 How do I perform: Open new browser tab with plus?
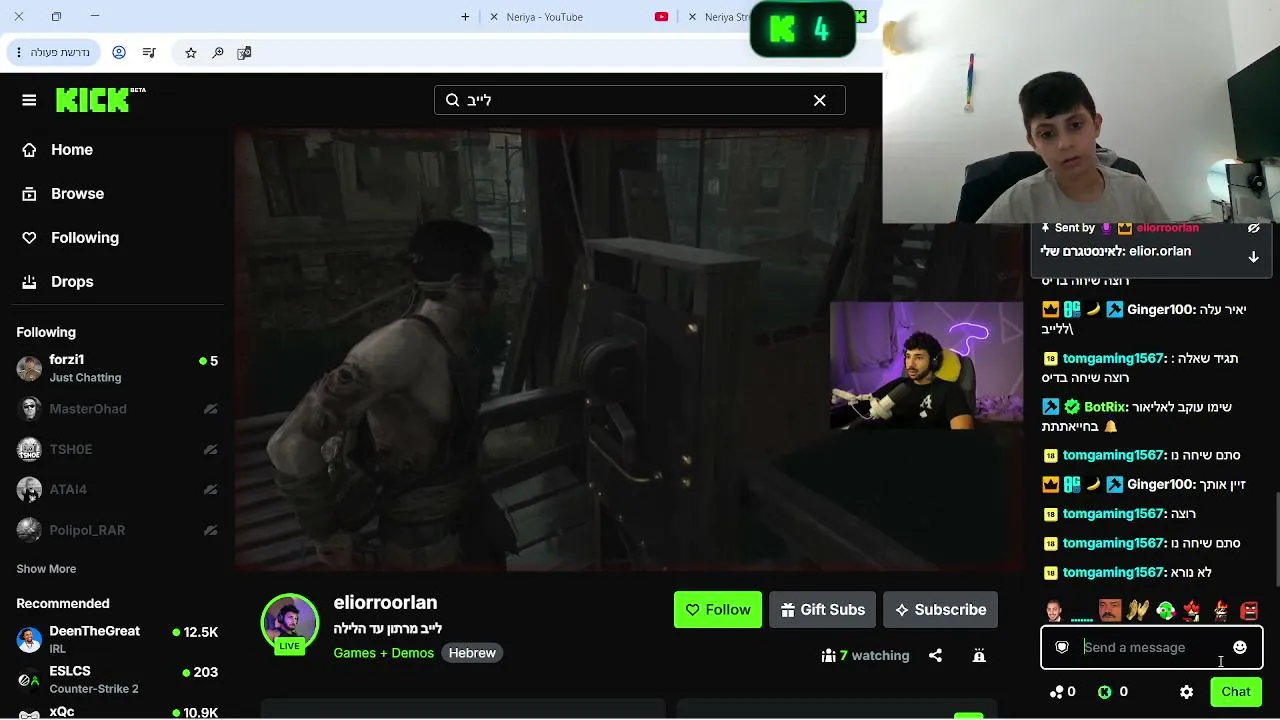[x=465, y=17]
